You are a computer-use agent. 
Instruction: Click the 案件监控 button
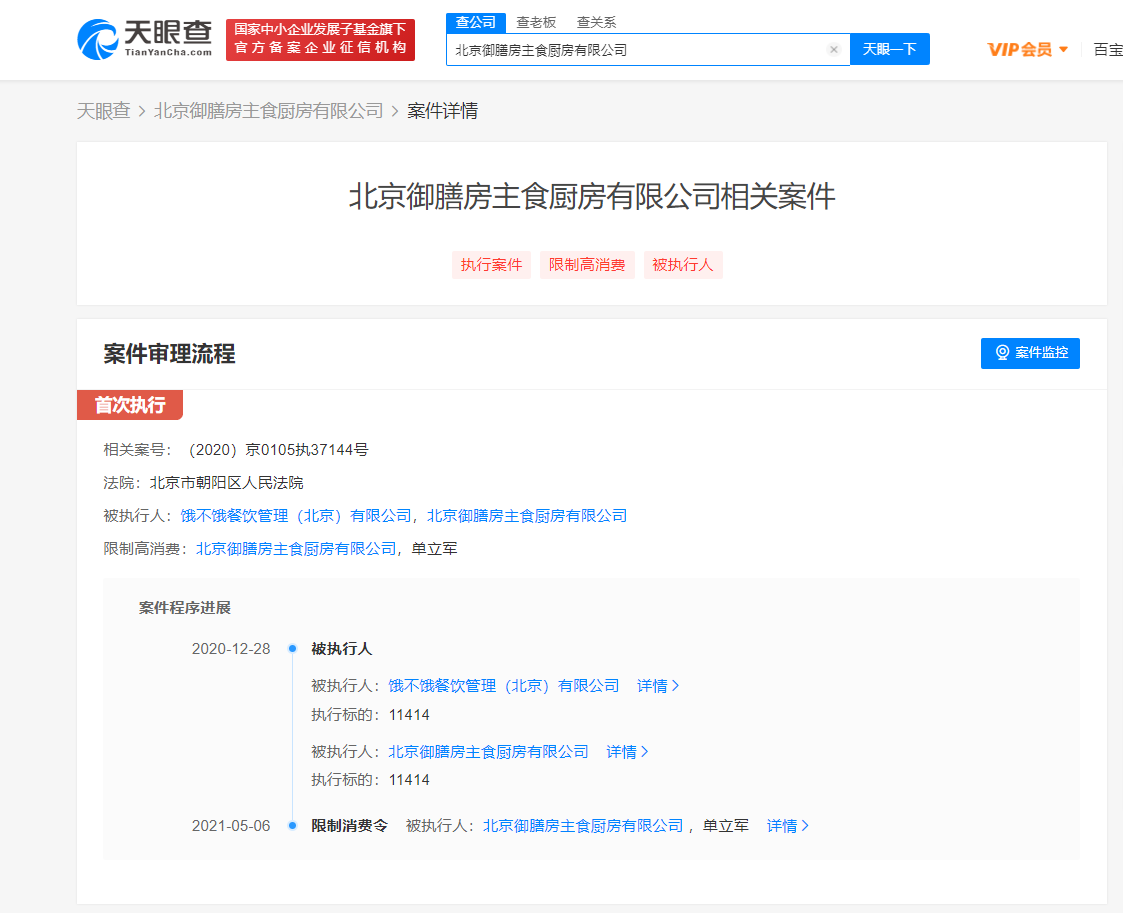pyautogui.click(x=1030, y=353)
